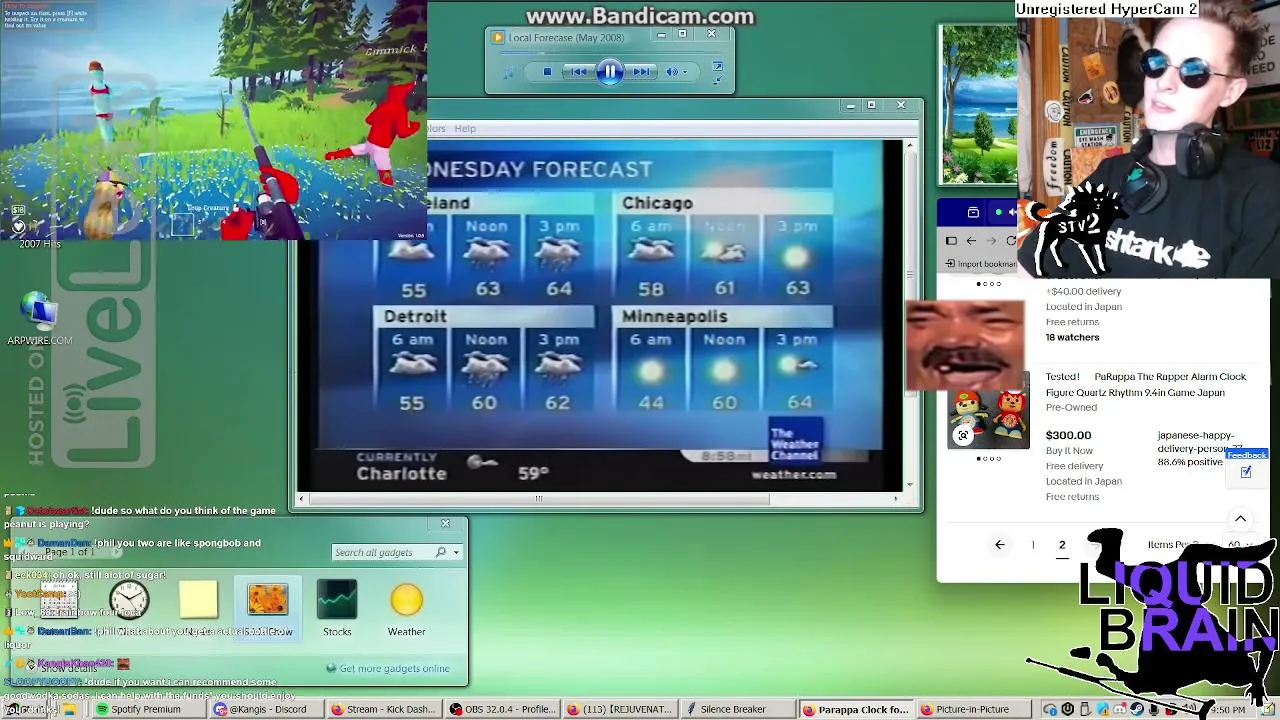Click the scroll-down arrow of weather window
Image resolution: width=1280 pixels, height=720 pixels.
point(909,484)
